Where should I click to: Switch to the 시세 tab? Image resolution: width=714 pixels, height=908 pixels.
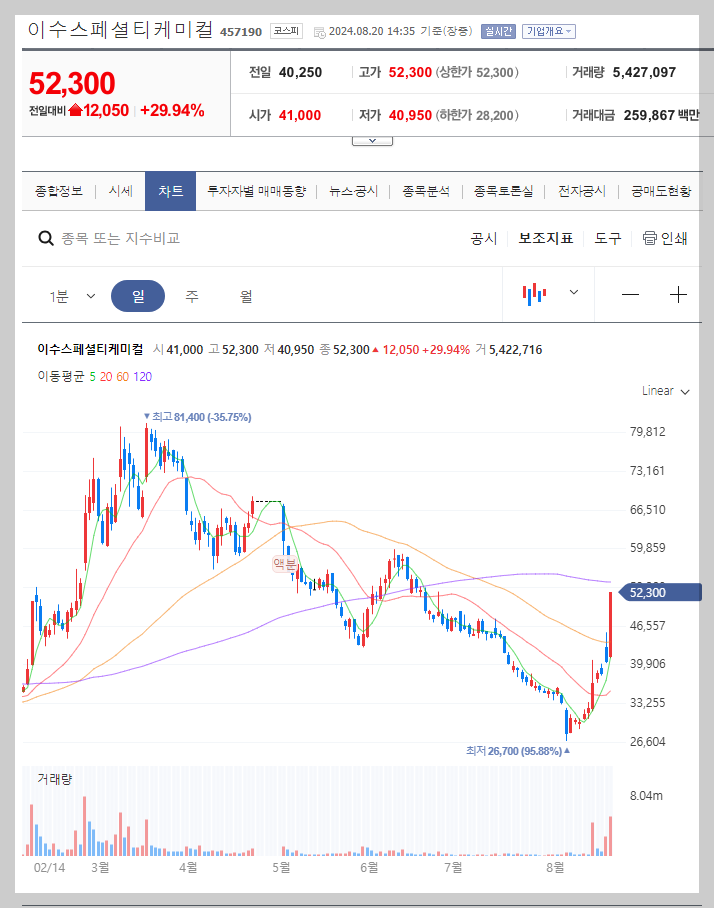tap(120, 190)
